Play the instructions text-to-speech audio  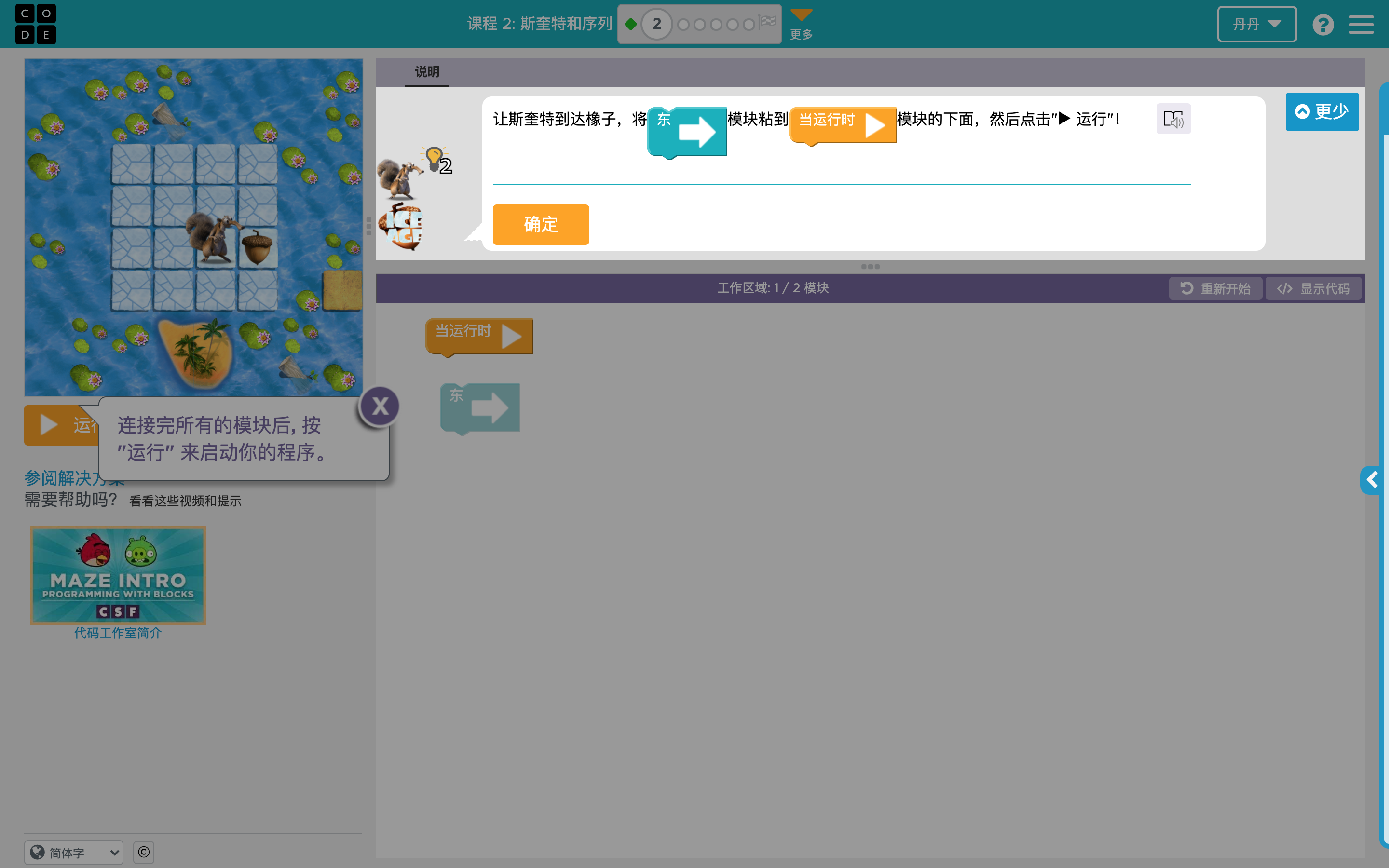[1173, 119]
